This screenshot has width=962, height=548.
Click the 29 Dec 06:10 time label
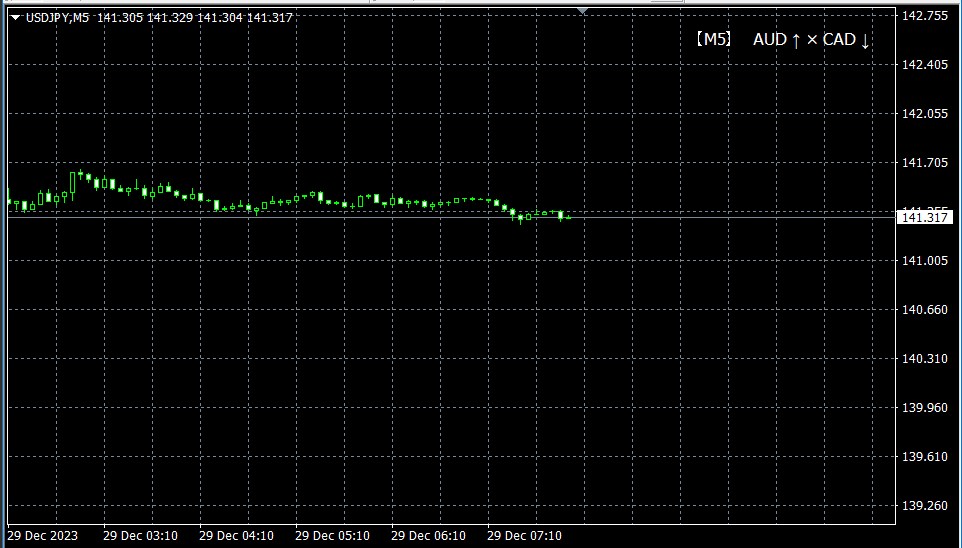tap(428, 536)
